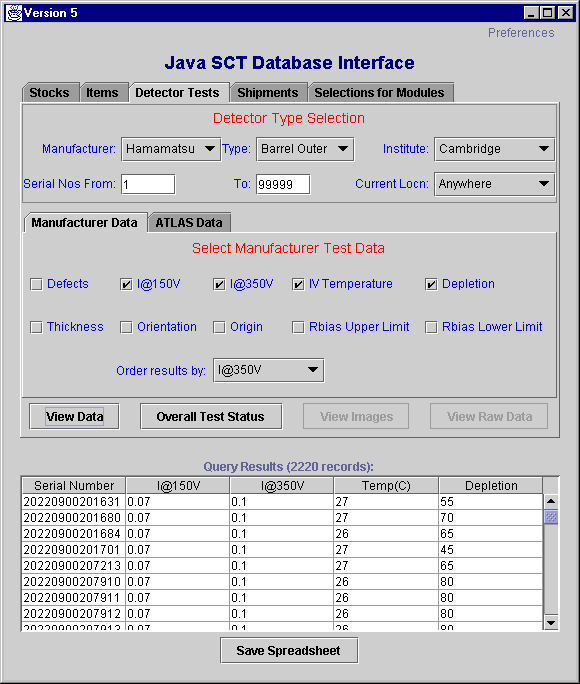Enable Rbias Upper Limit checkbox
This screenshot has width=580, height=684.
tap(298, 327)
